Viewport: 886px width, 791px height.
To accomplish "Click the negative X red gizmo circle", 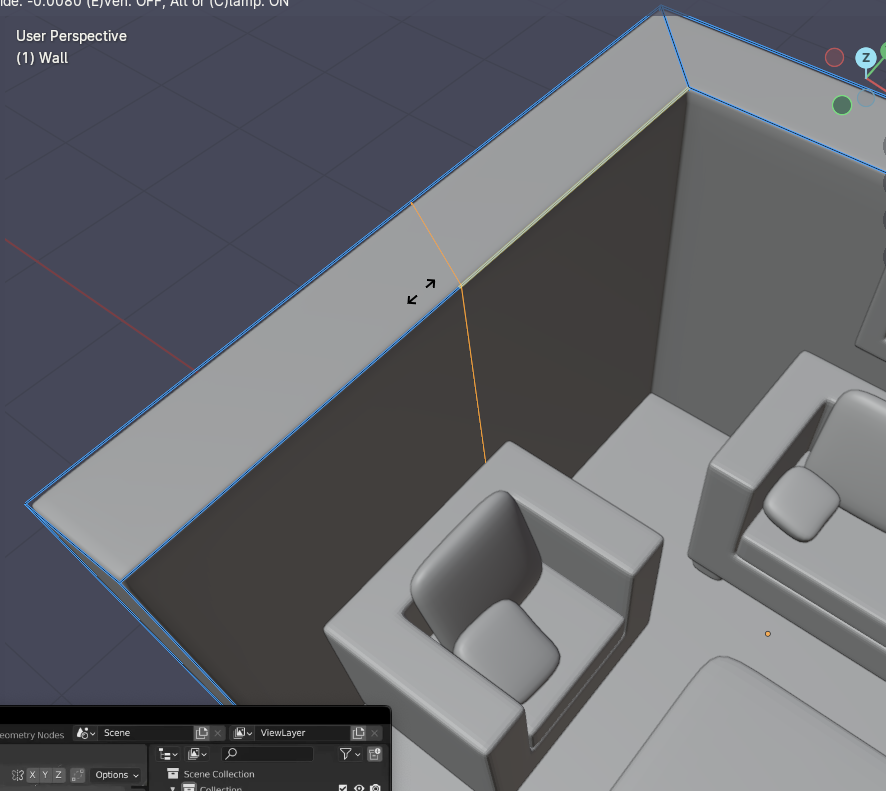I will pos(834,58).
